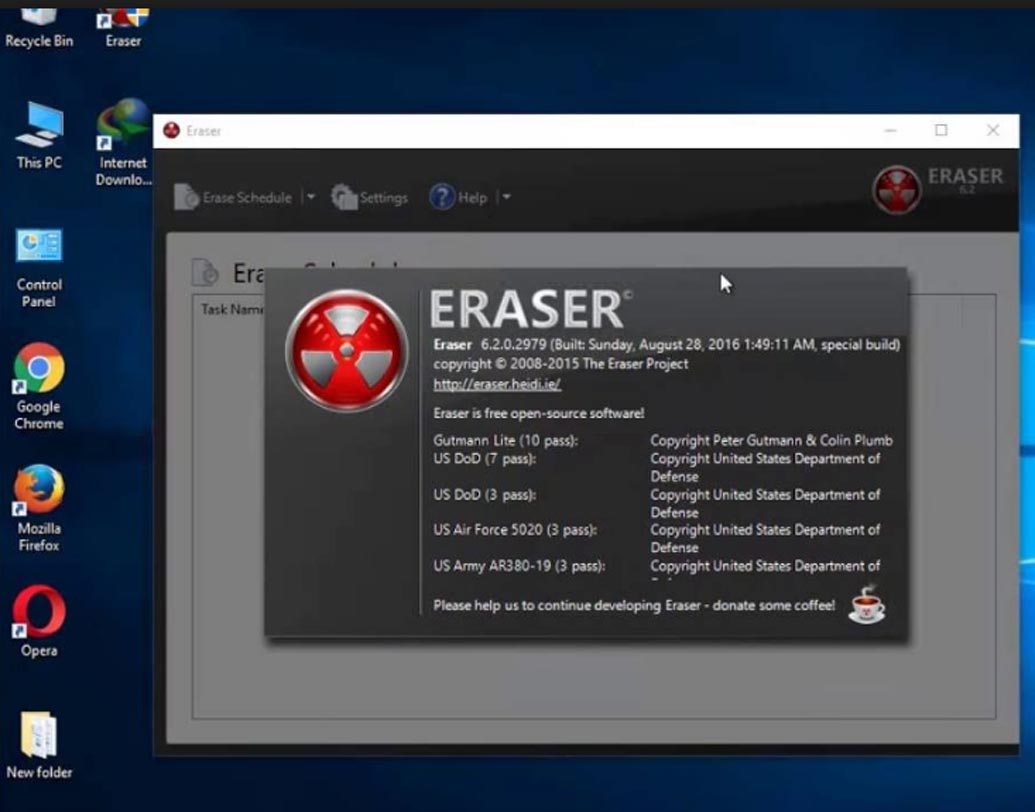Image resolution: width=1035 pixels, height=812 pixels.
Task: Open This PC desktop icon
Action: (39, 135)
